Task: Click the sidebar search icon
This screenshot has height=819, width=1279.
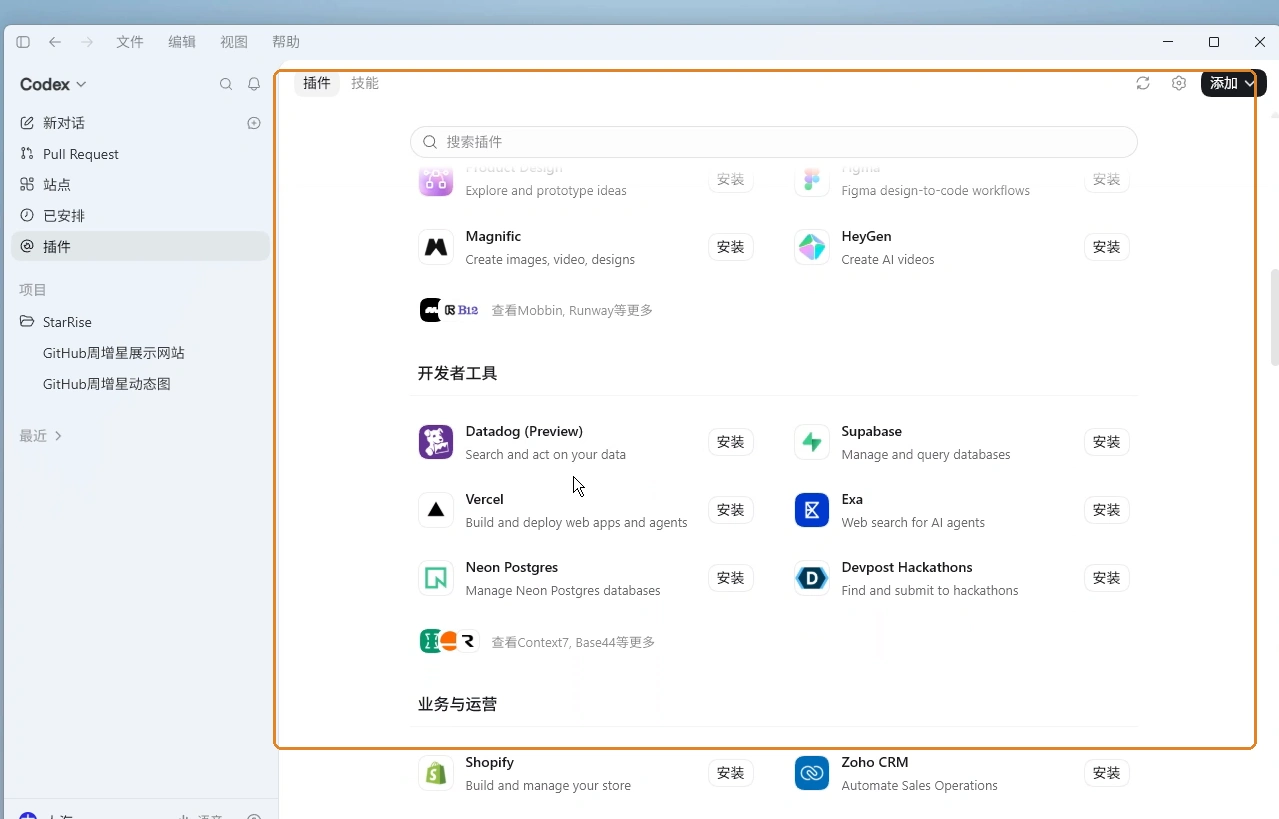Action: pyautogui.click(x=226, y=84)
